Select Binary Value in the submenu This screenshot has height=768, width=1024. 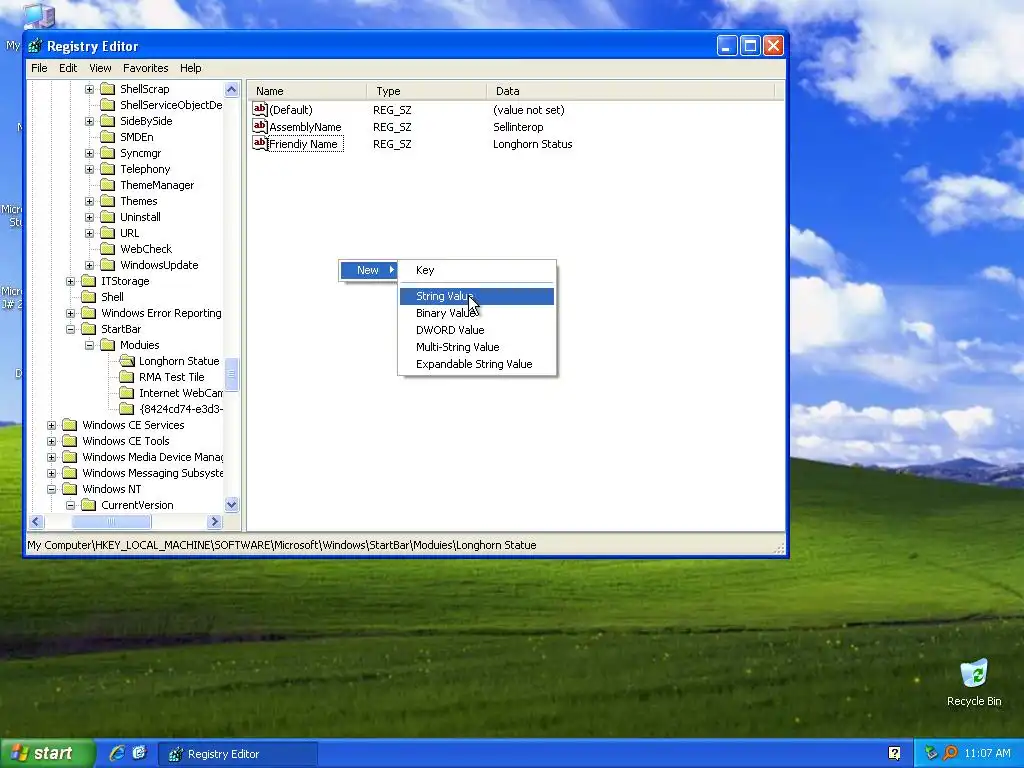(x=477, y=313)
